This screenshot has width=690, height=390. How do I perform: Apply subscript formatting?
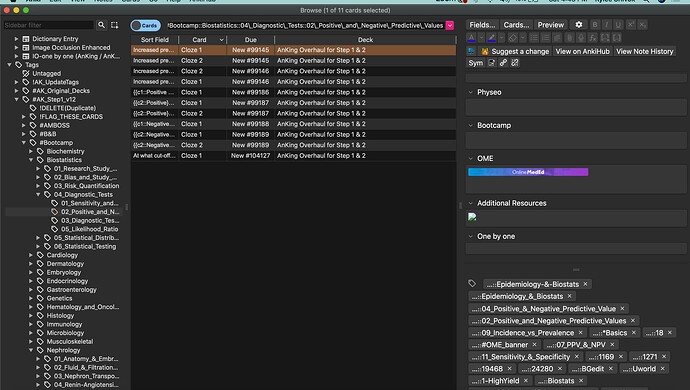(x=642, y=25)
